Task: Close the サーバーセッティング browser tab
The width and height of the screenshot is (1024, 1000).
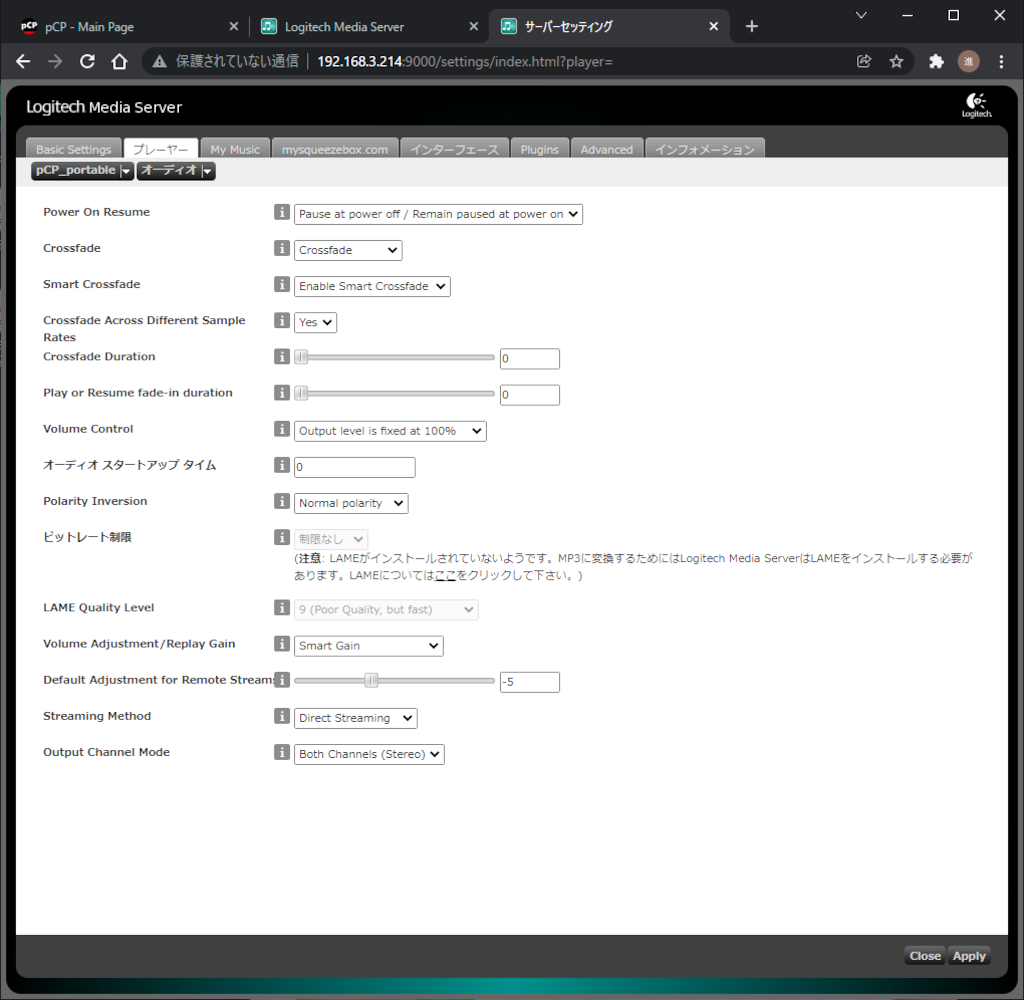Action: click(x=713, y=26)
